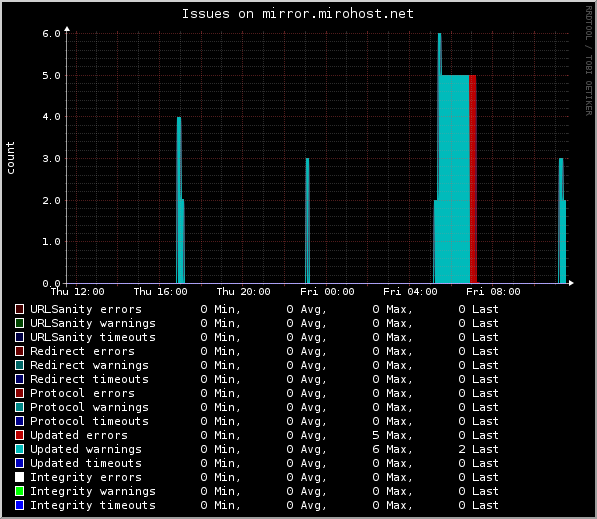Image resolution: width=597 pixels, height=519 pixels.
Task: Click the graph title 'Issues on mirror.mirohost.net'
Action: point(297,14)
